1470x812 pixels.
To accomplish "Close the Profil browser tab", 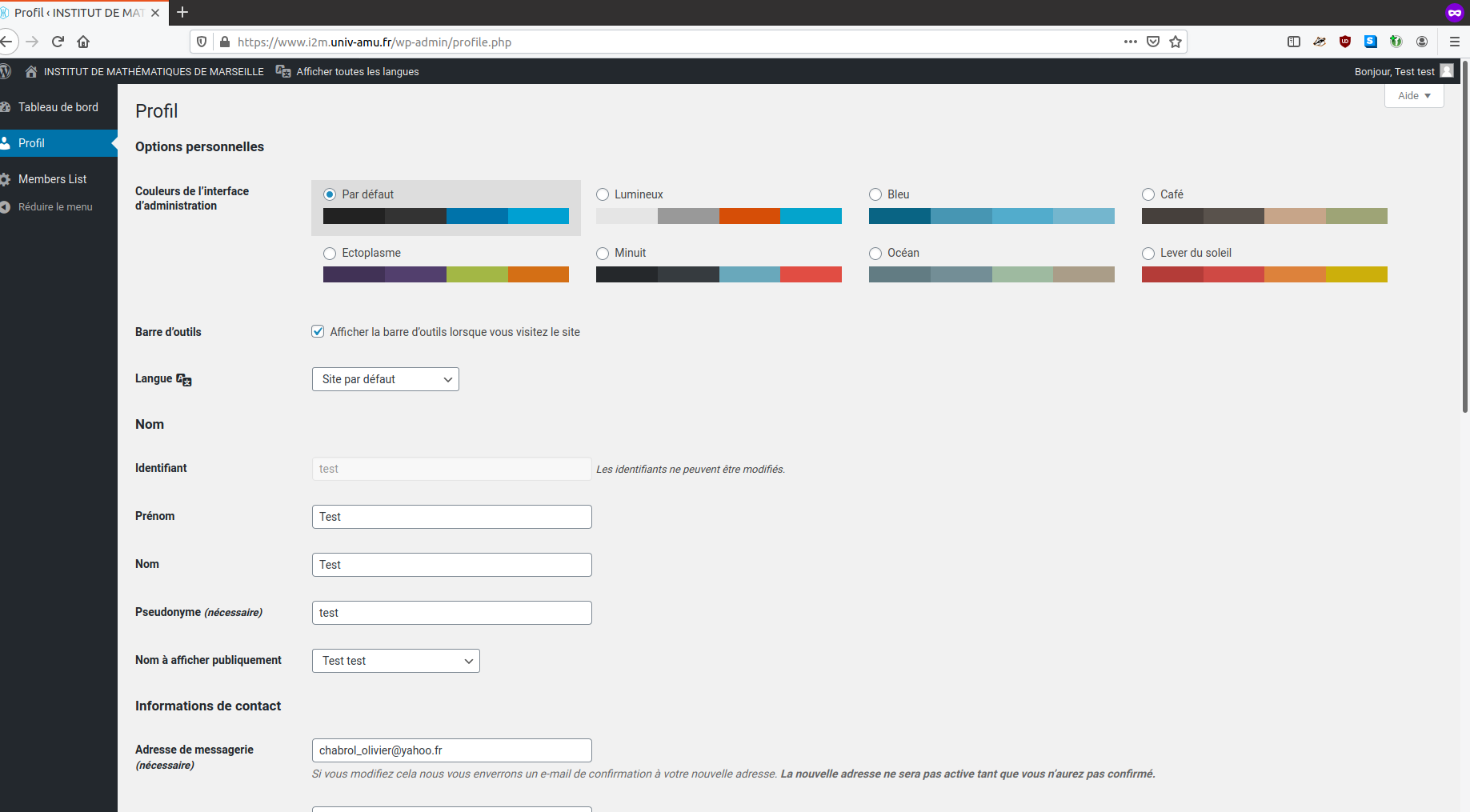I will click(155, 13).
